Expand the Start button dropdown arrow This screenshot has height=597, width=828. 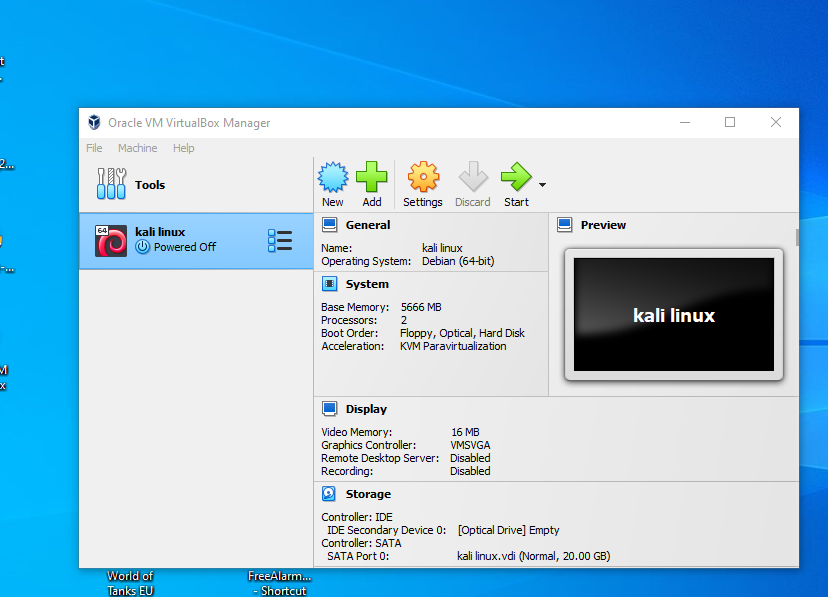542,185
